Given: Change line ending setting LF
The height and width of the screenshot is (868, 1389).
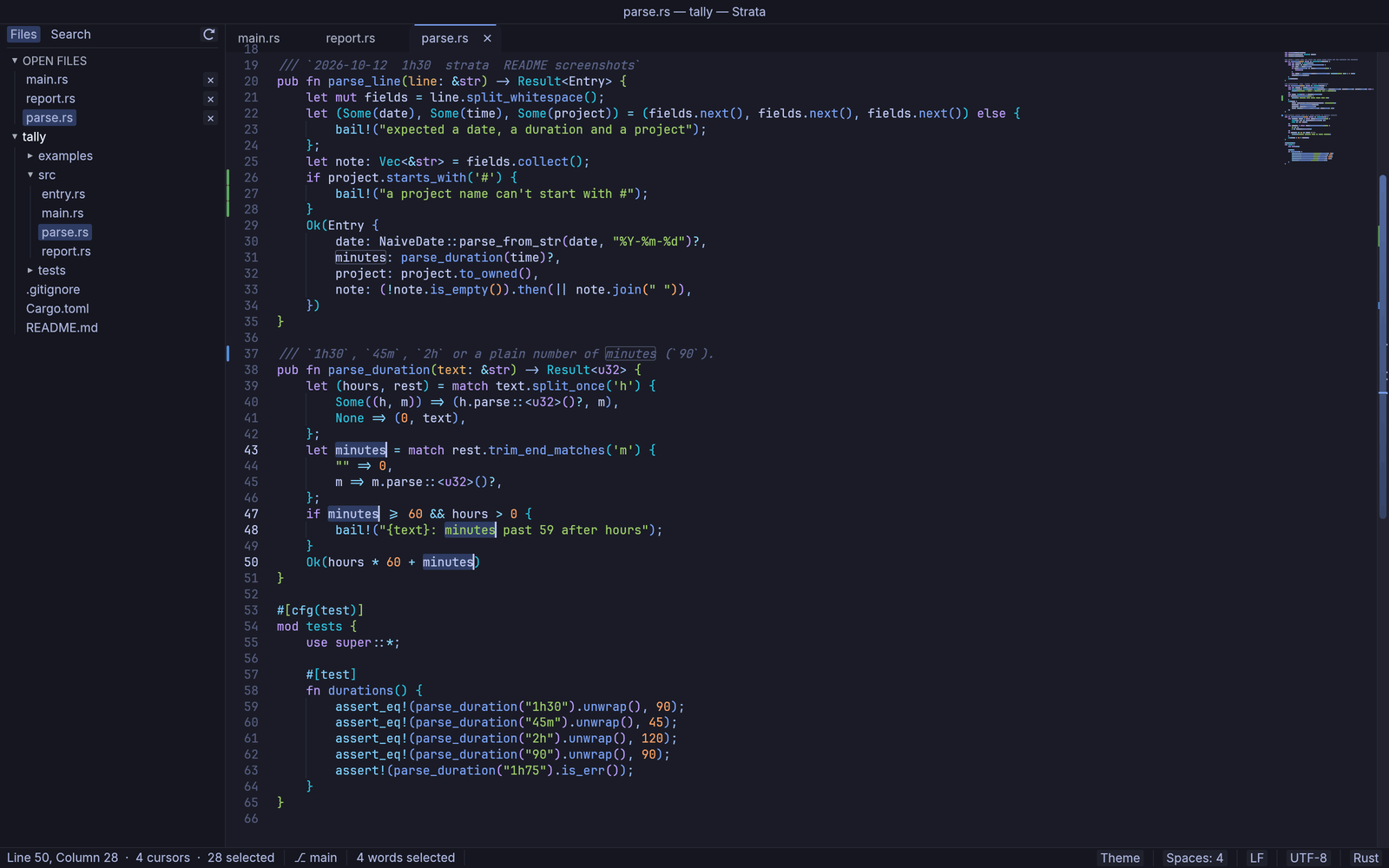Looking at the screenshot, I should point(1256,858).
